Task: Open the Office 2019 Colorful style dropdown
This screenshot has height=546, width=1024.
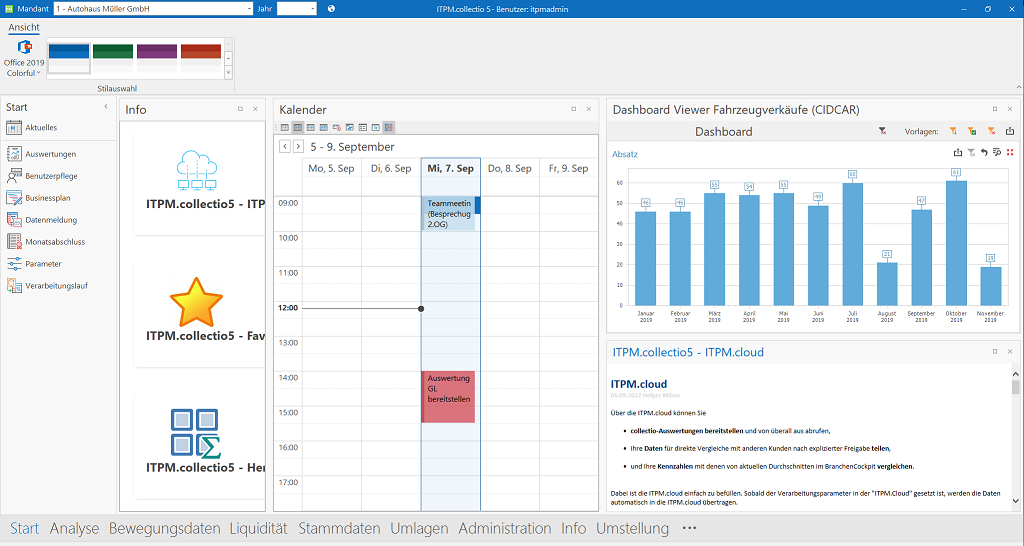Action: [24, 59]
